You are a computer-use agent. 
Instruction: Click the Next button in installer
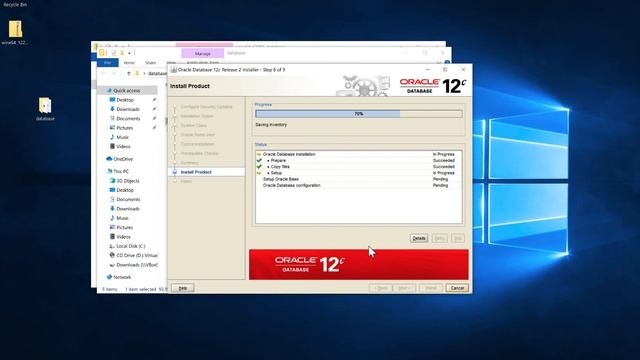[404, 288]
